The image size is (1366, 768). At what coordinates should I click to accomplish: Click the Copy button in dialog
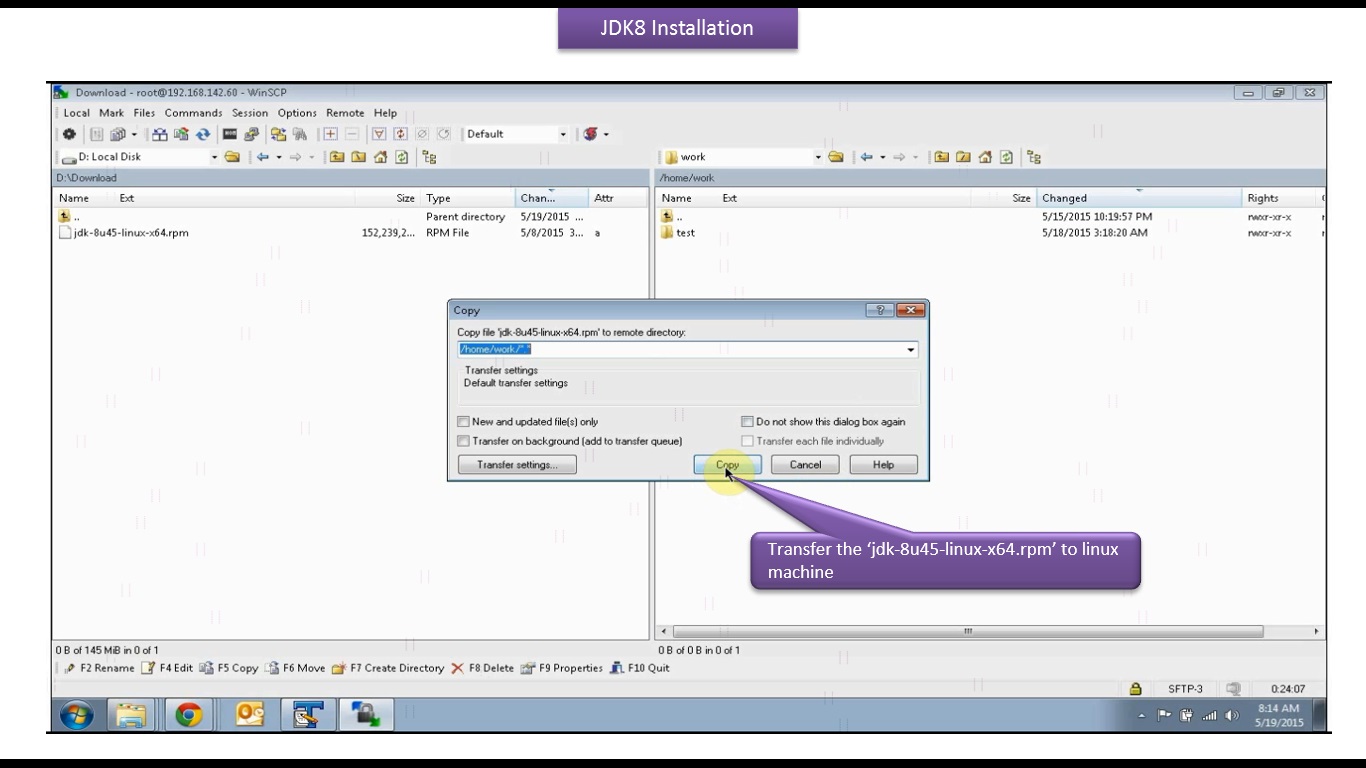tap(728, 465)
